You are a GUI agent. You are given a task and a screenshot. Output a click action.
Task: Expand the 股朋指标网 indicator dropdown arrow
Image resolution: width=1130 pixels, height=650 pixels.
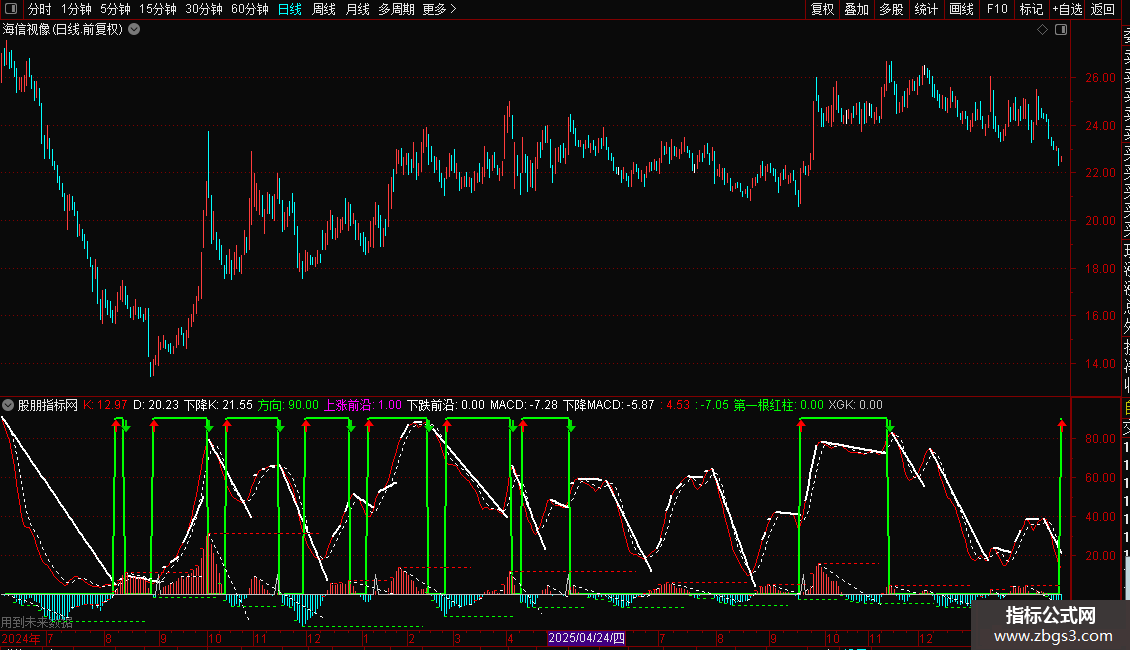coord(8,405)
